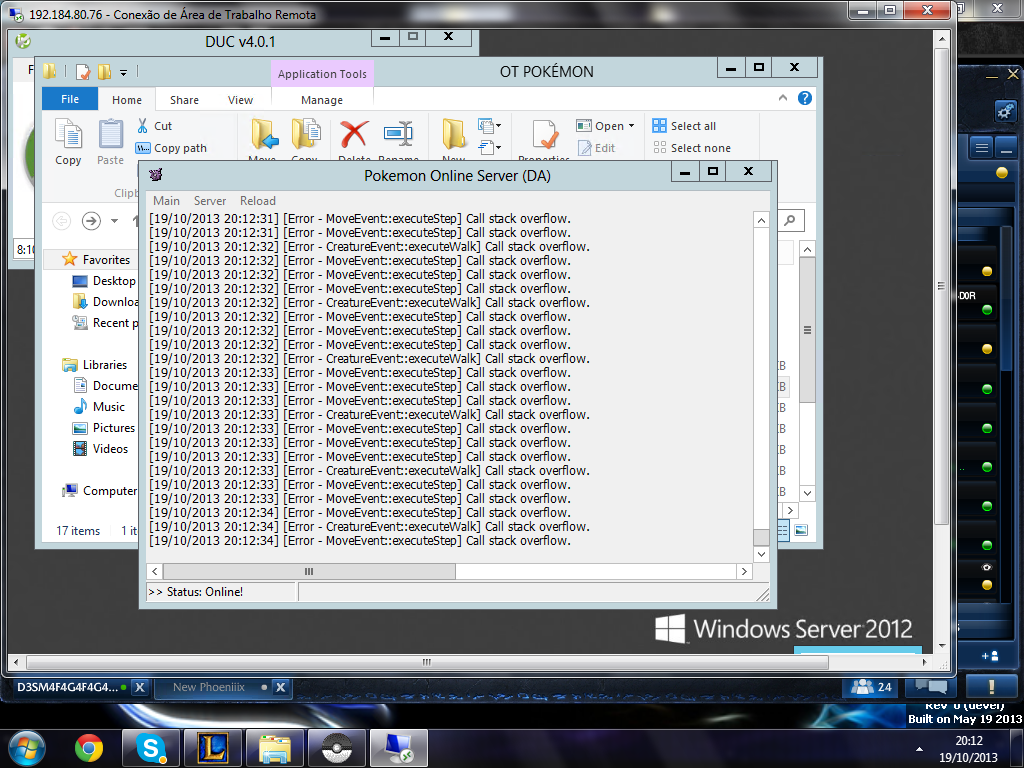Expand the Open dropdown arrow in ribbon
The image size is (1024, 768).
(632, 126)
